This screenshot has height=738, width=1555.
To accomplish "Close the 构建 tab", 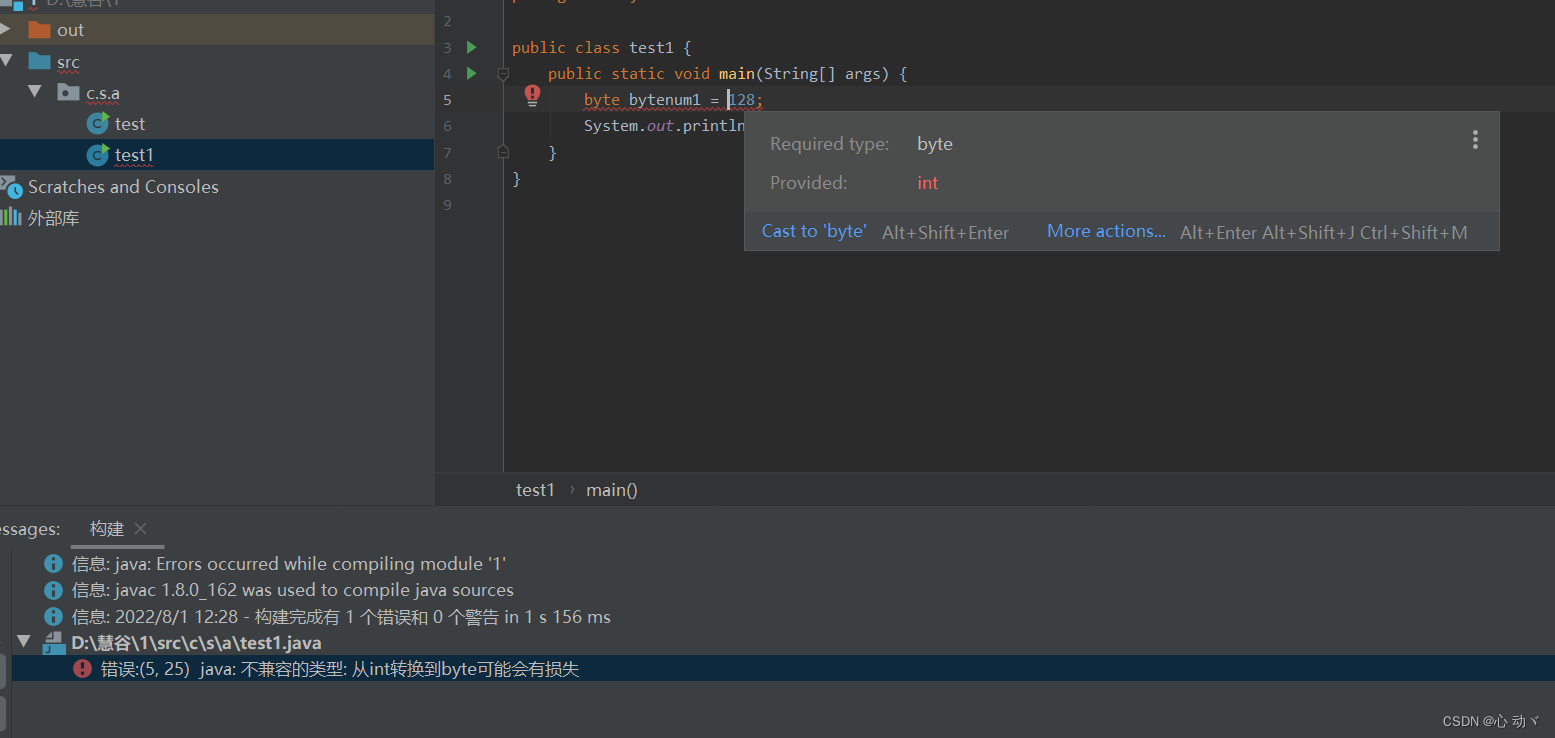I will click(140, 529).
